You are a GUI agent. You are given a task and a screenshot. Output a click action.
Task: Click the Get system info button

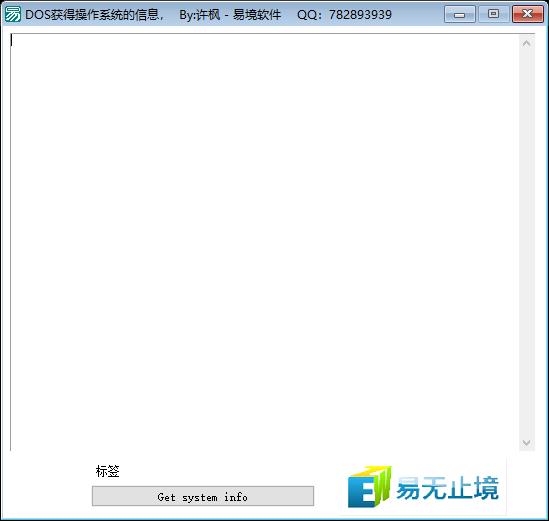point(203,496)
